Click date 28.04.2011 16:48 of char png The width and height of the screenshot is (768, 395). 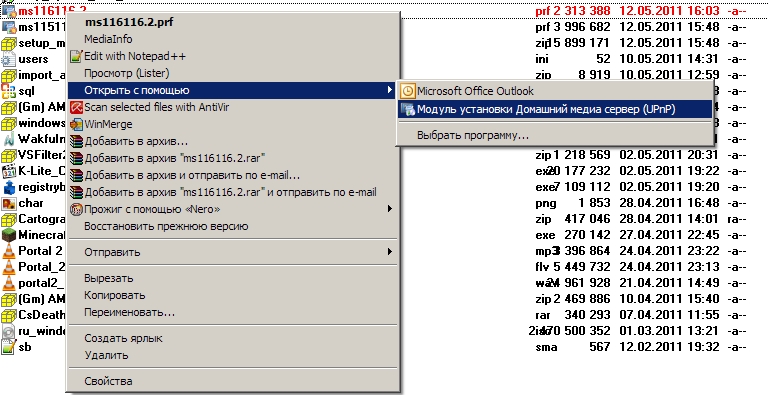click(x=669, y=203)
